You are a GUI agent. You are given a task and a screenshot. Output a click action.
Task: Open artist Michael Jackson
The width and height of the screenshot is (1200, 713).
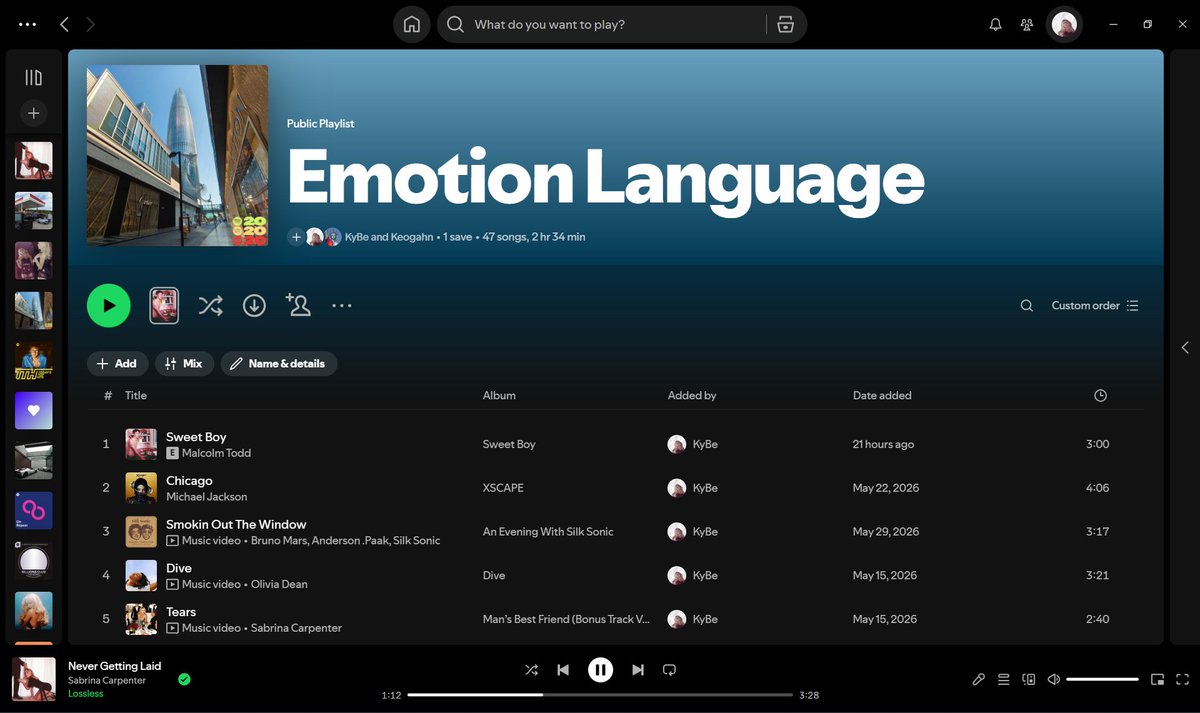(x=206, y=497)
